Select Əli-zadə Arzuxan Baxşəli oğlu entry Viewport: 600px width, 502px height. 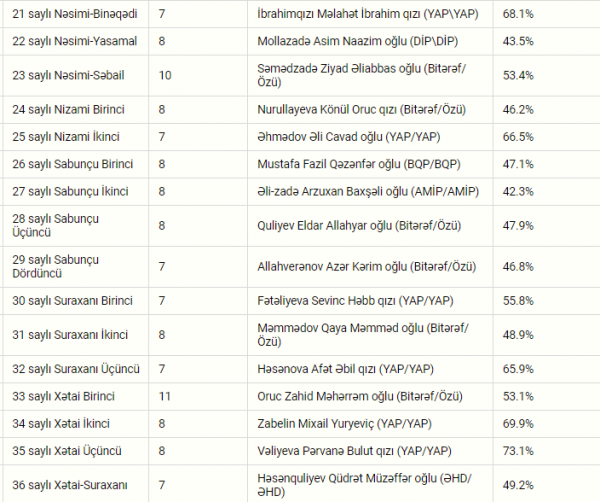point(368,191)
